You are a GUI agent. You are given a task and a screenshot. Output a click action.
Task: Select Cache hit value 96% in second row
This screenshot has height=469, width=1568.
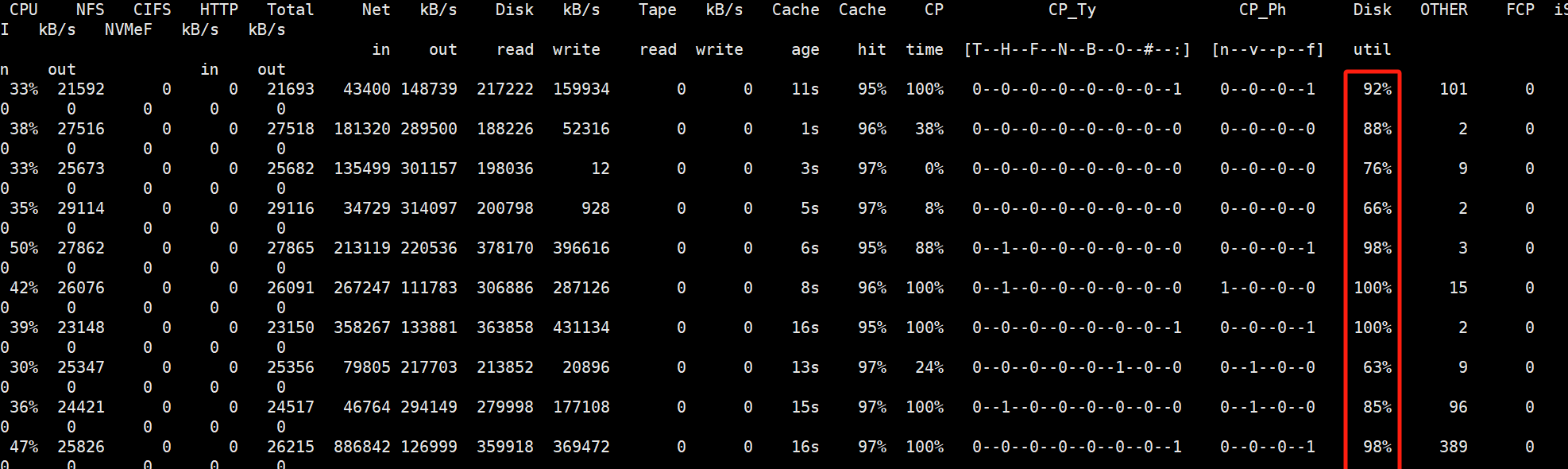coord(872,129)
